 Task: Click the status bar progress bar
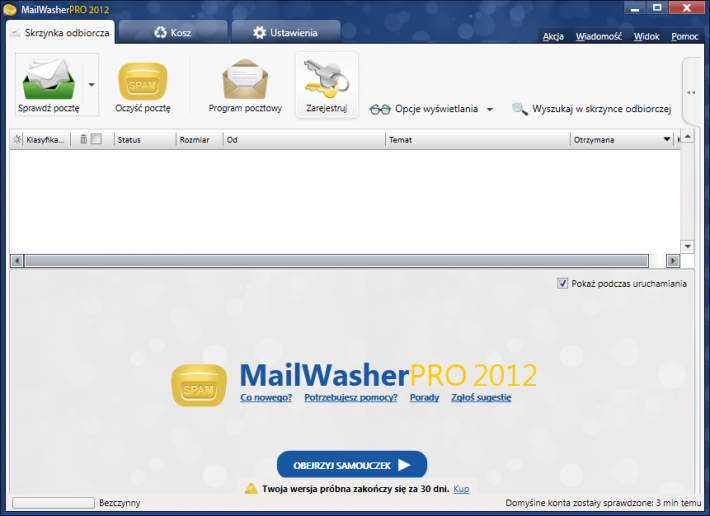[53, 502]
